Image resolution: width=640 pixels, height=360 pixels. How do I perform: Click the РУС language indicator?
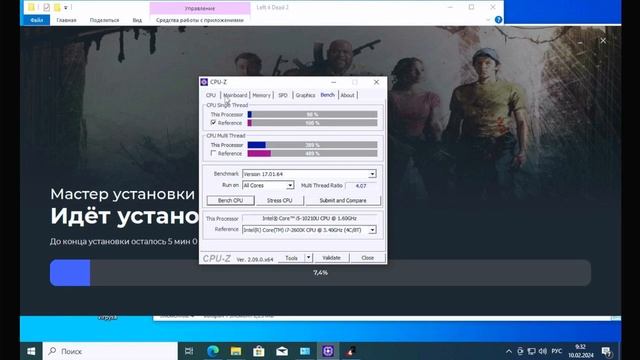pos(557,351)
